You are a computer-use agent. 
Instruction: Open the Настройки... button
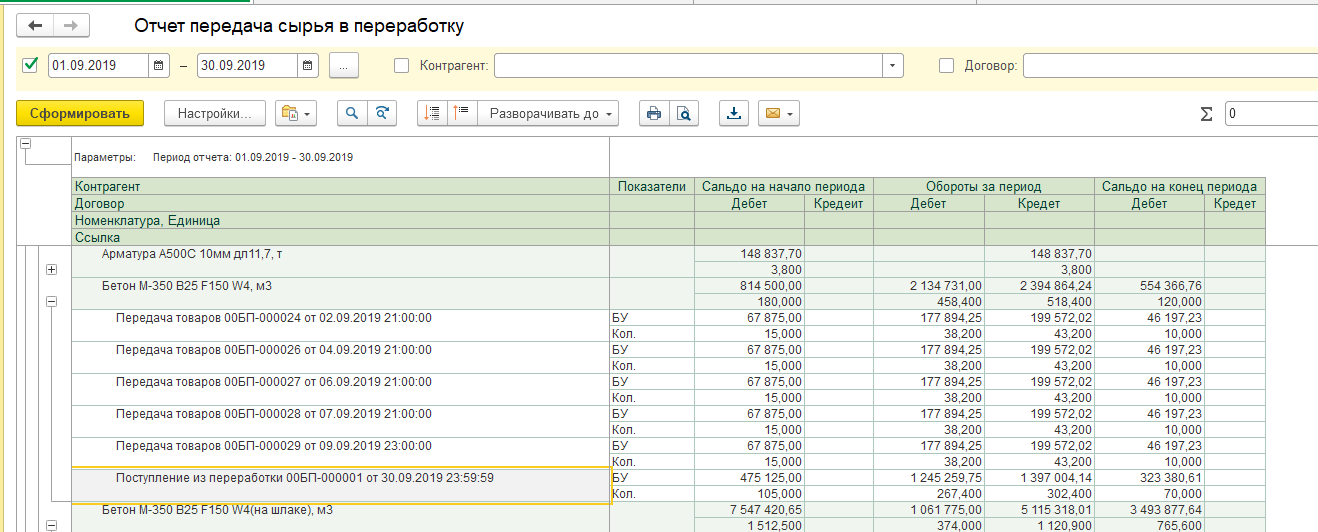(214, 114)
